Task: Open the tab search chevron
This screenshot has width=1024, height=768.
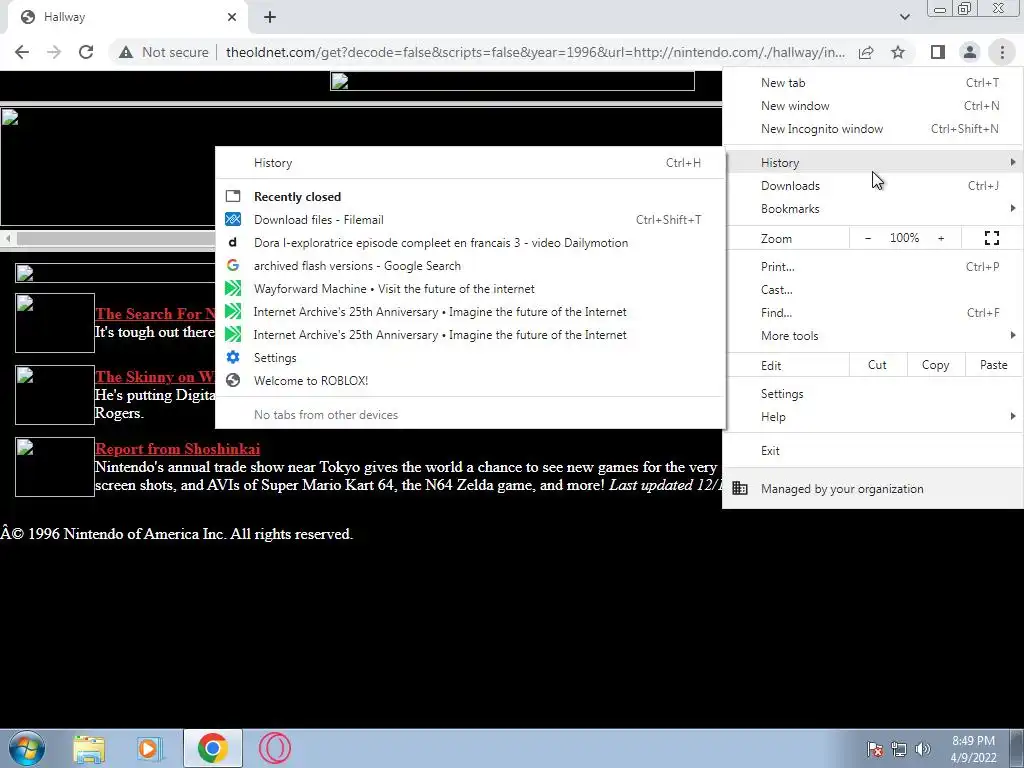Action: tap(904, 17)
